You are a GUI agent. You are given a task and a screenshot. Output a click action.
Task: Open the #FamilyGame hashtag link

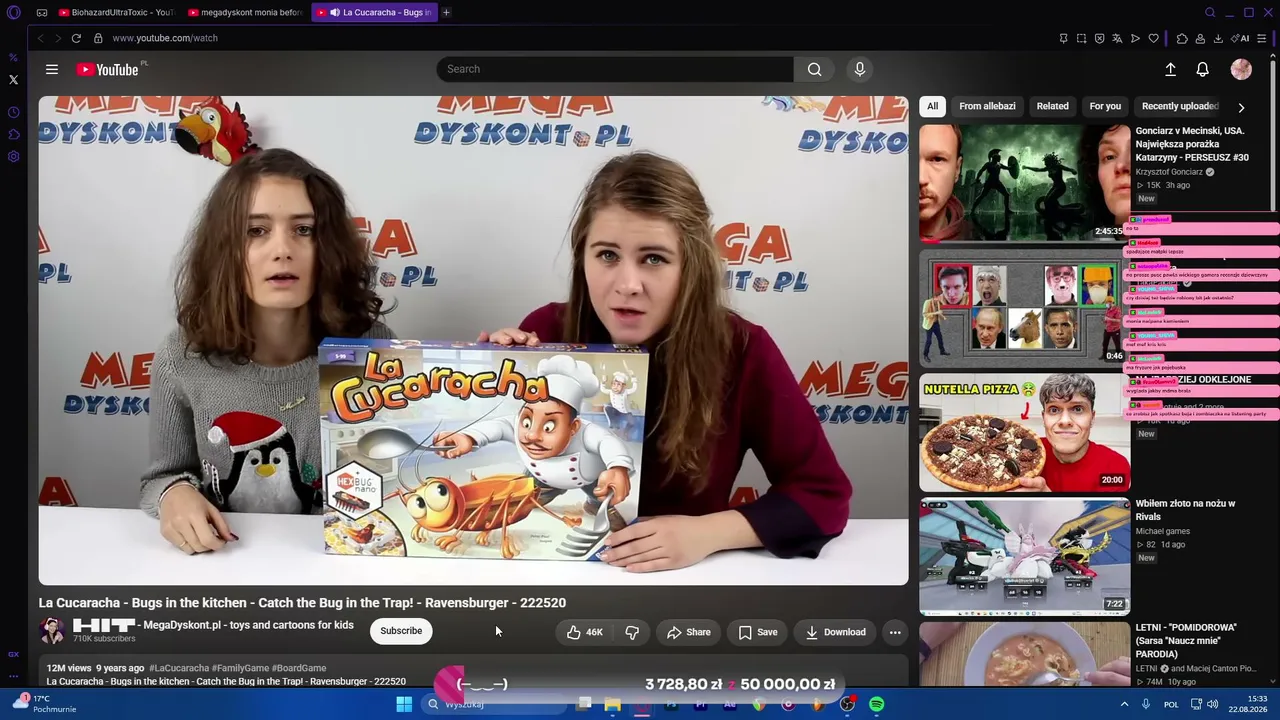[x=240, y=668]
